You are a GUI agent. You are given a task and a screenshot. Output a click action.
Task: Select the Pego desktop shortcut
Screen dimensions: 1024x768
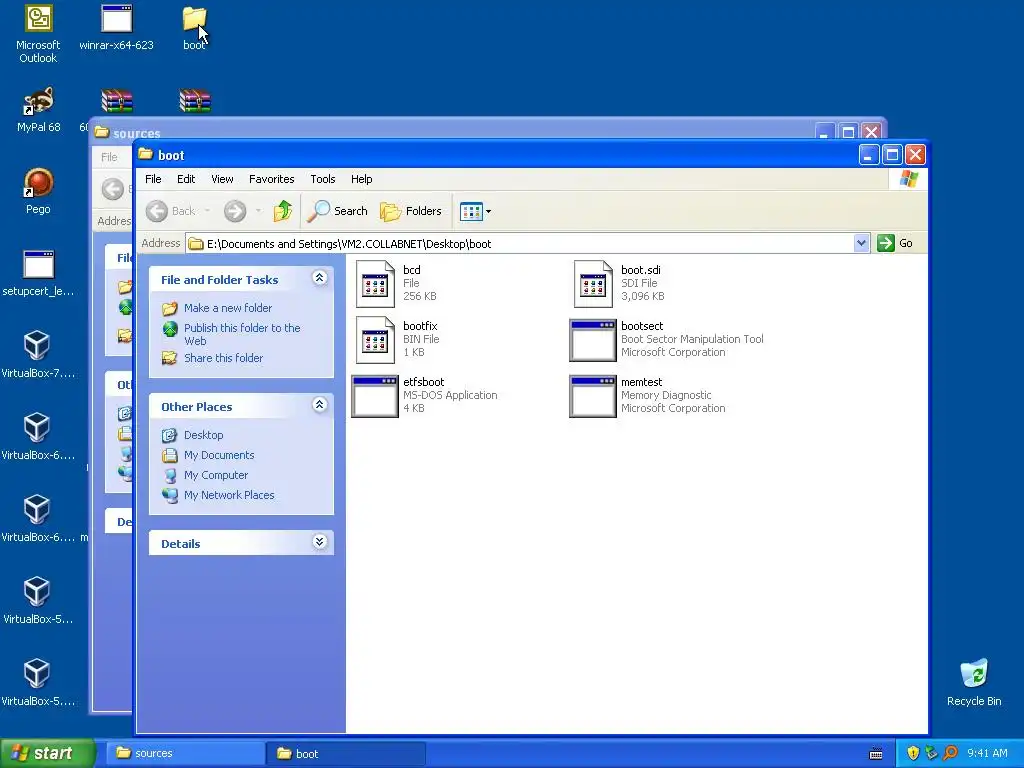coord(38,191)
